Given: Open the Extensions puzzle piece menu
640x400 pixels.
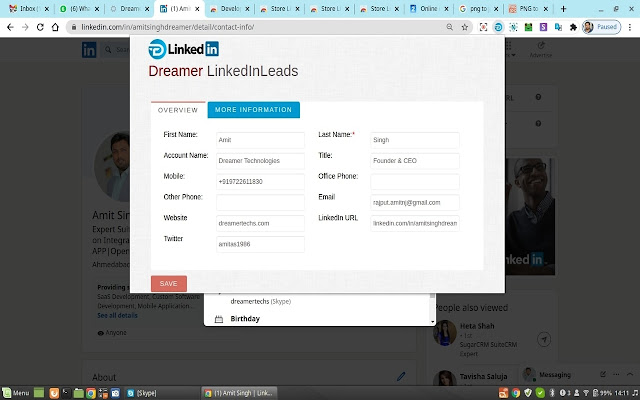Looking at the screenshot, I should coord(573,27).
